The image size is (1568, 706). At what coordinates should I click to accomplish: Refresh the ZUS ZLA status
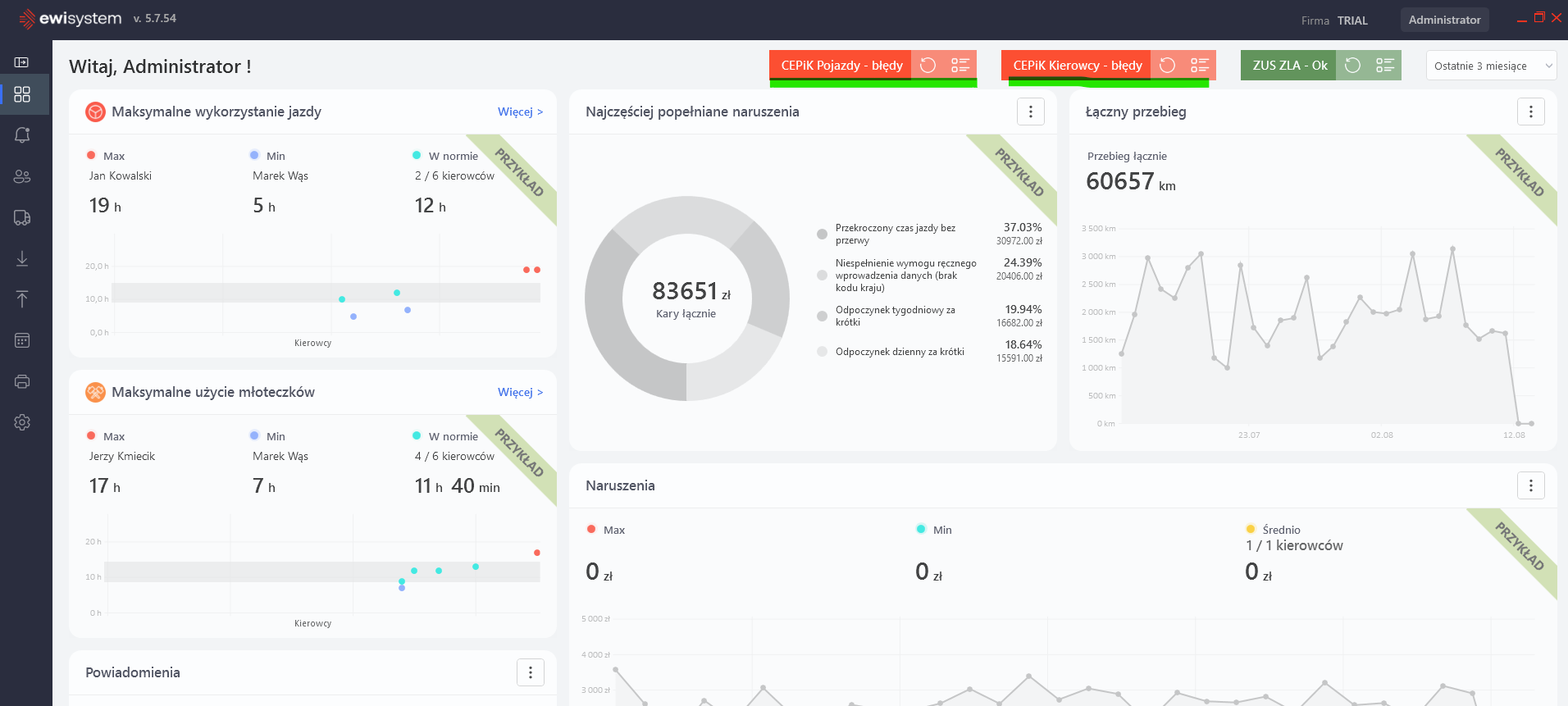1352,66
